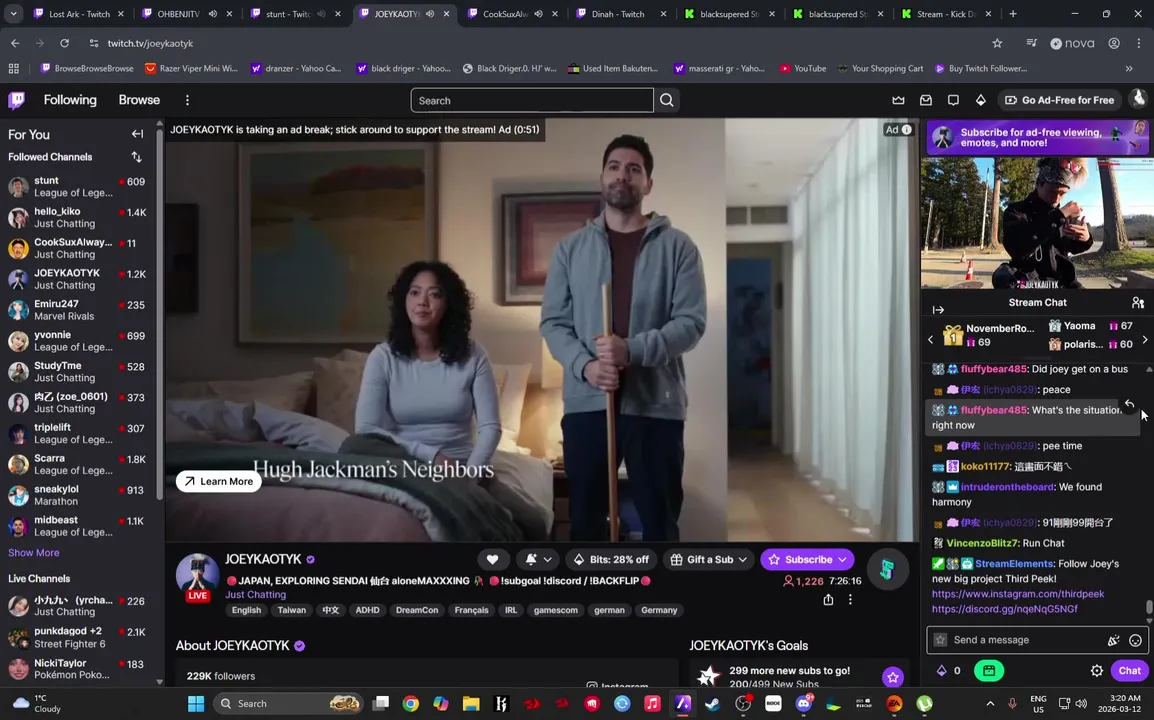Open top nav more options dots
The width and height of the screenshot is (1154, 720).
click(187, 100)
